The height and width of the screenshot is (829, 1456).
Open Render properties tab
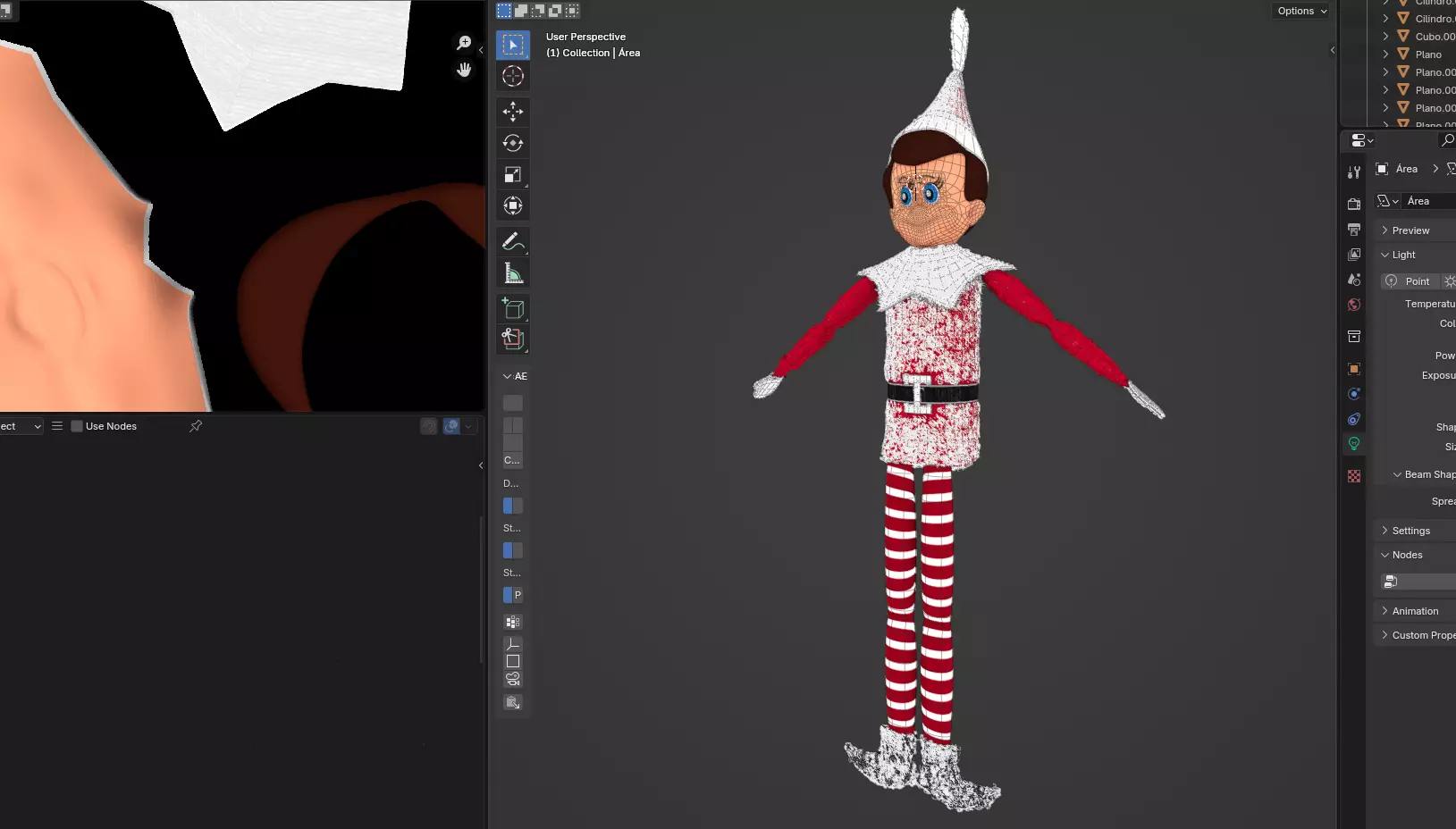click(1354, 205)
